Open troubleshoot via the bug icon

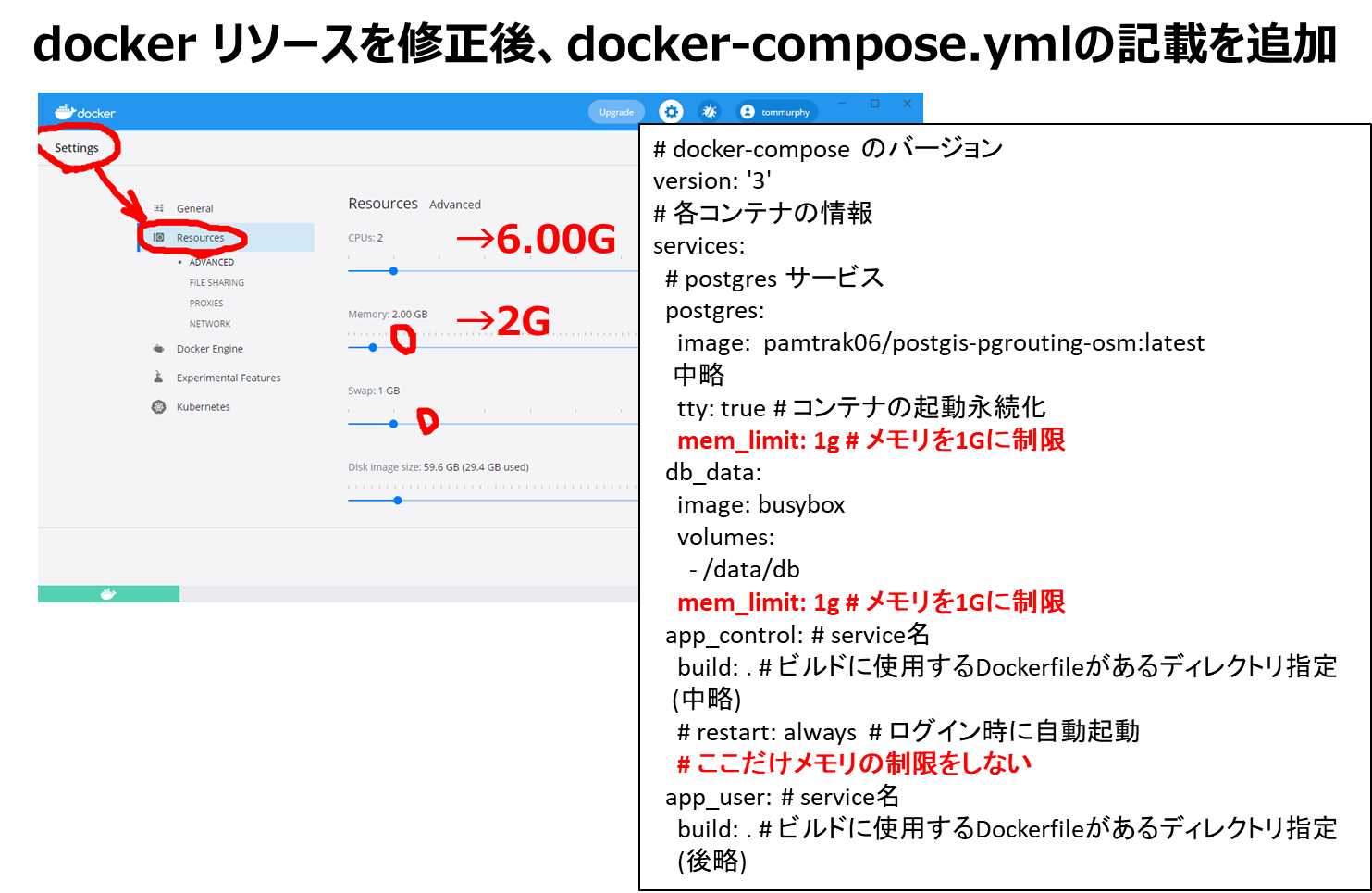pyautogui.click(x=710, y=112)
